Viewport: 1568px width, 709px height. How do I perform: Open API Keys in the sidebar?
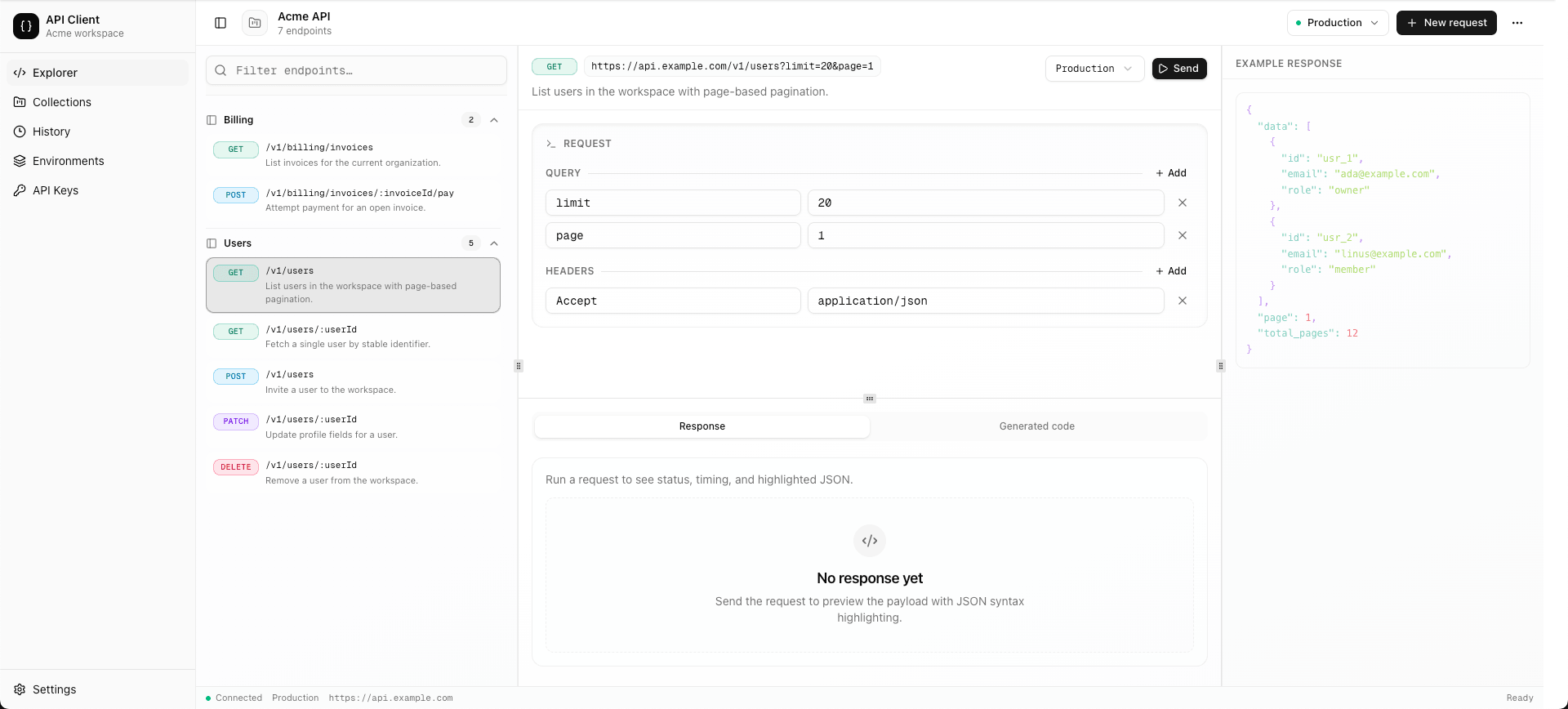tap(97, 190)
